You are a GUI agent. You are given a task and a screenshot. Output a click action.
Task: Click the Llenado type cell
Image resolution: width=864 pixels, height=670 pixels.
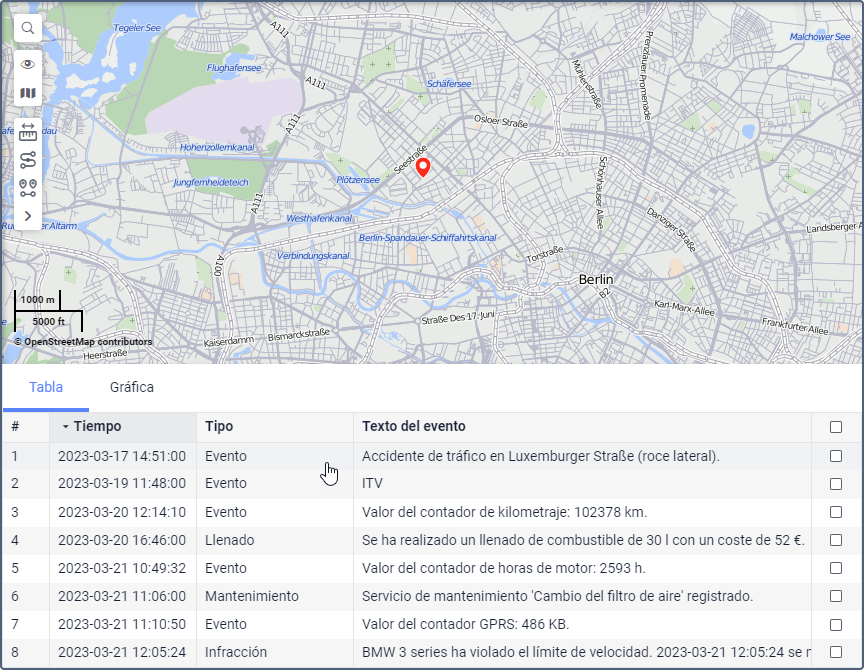tap(230, 540)
